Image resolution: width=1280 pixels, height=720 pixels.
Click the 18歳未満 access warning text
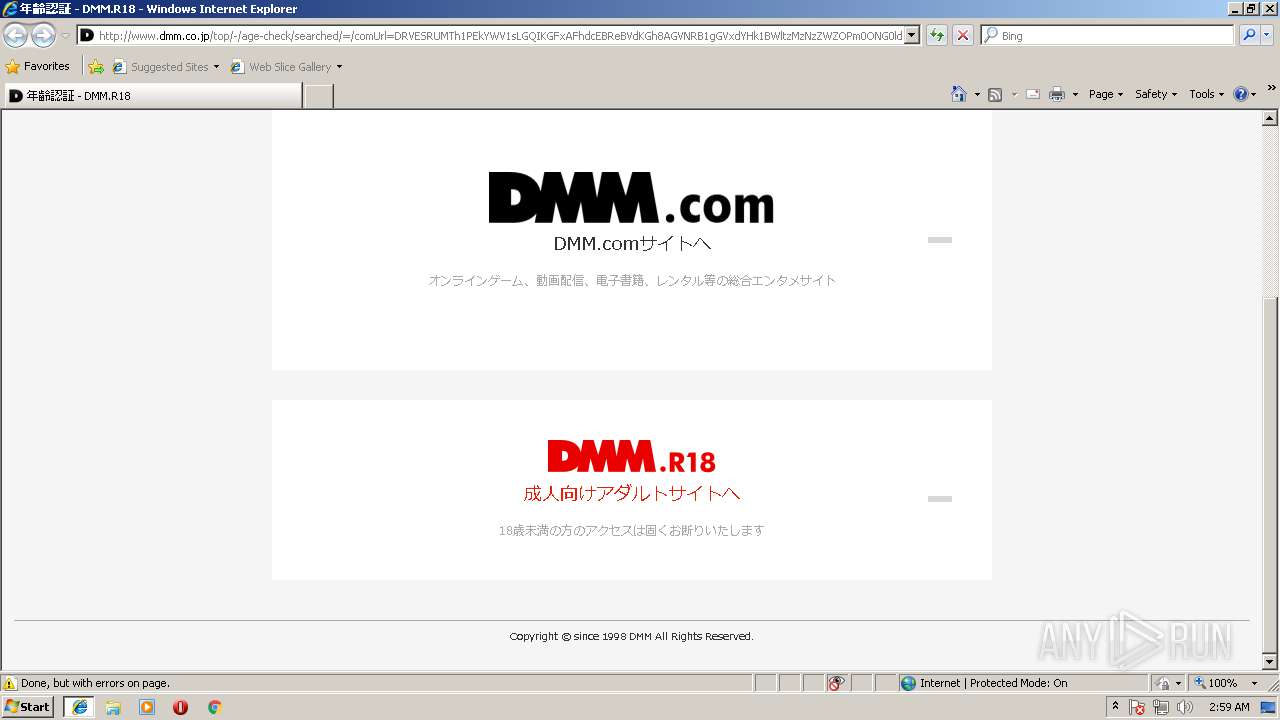pos(631,531)
